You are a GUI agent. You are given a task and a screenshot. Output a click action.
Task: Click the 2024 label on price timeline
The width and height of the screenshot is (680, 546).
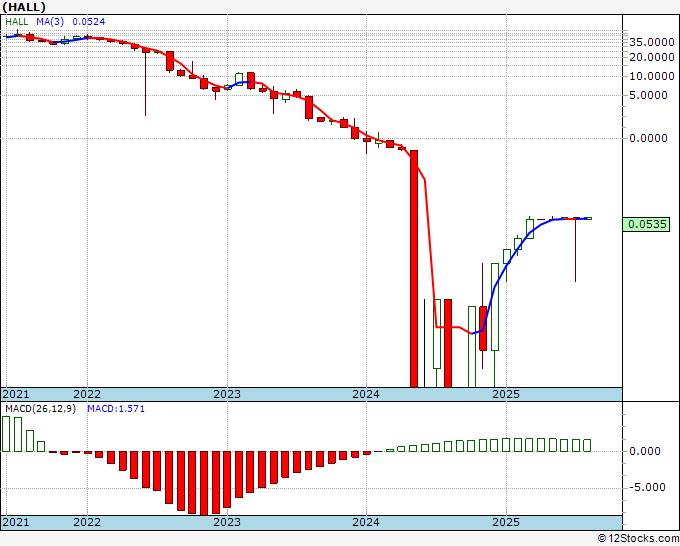366,394
